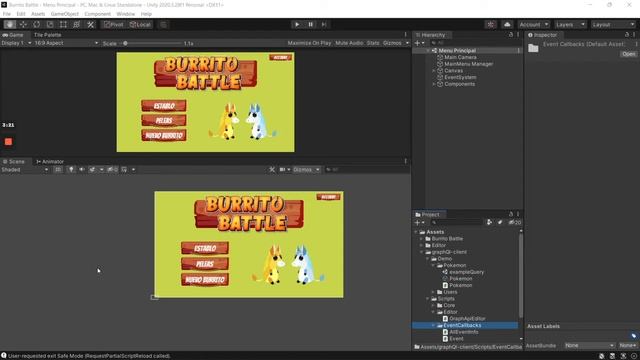The width and height of the screenshot is (640, 360).
Task: Lock the Inspector panel
Action: coord(627,35)
